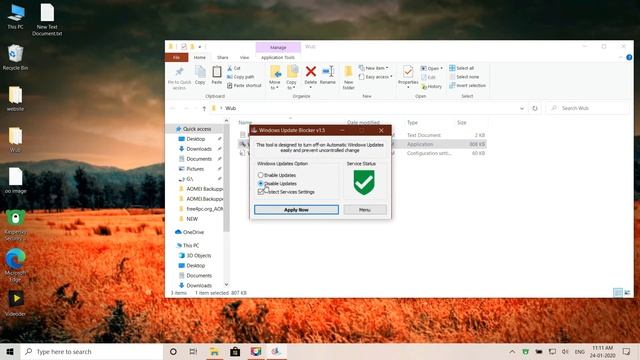
Task: Click the Cut scissors command
Action: click(x=234, y=68)
